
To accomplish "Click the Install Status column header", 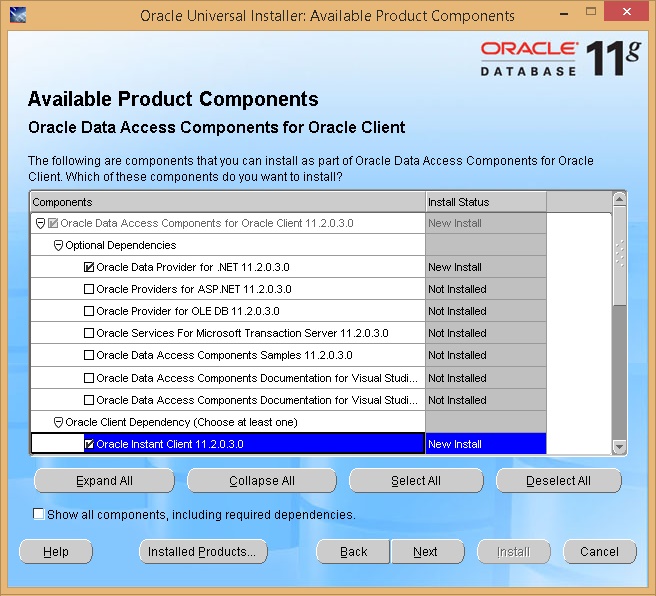I will [x=486, y=202].
